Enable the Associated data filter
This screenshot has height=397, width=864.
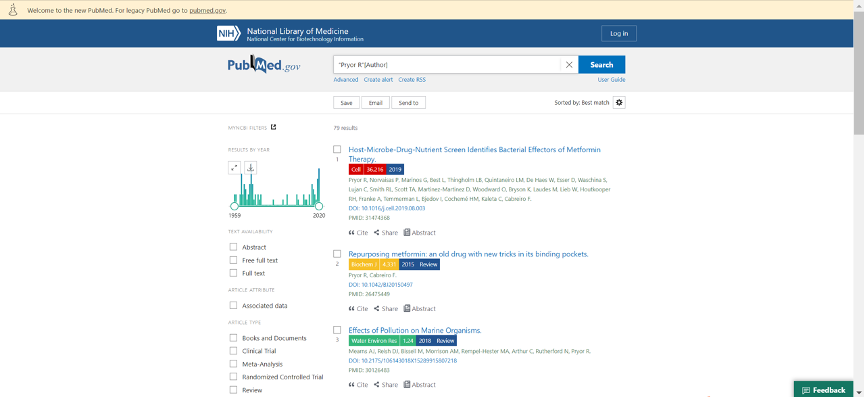[x=234, y=305]
